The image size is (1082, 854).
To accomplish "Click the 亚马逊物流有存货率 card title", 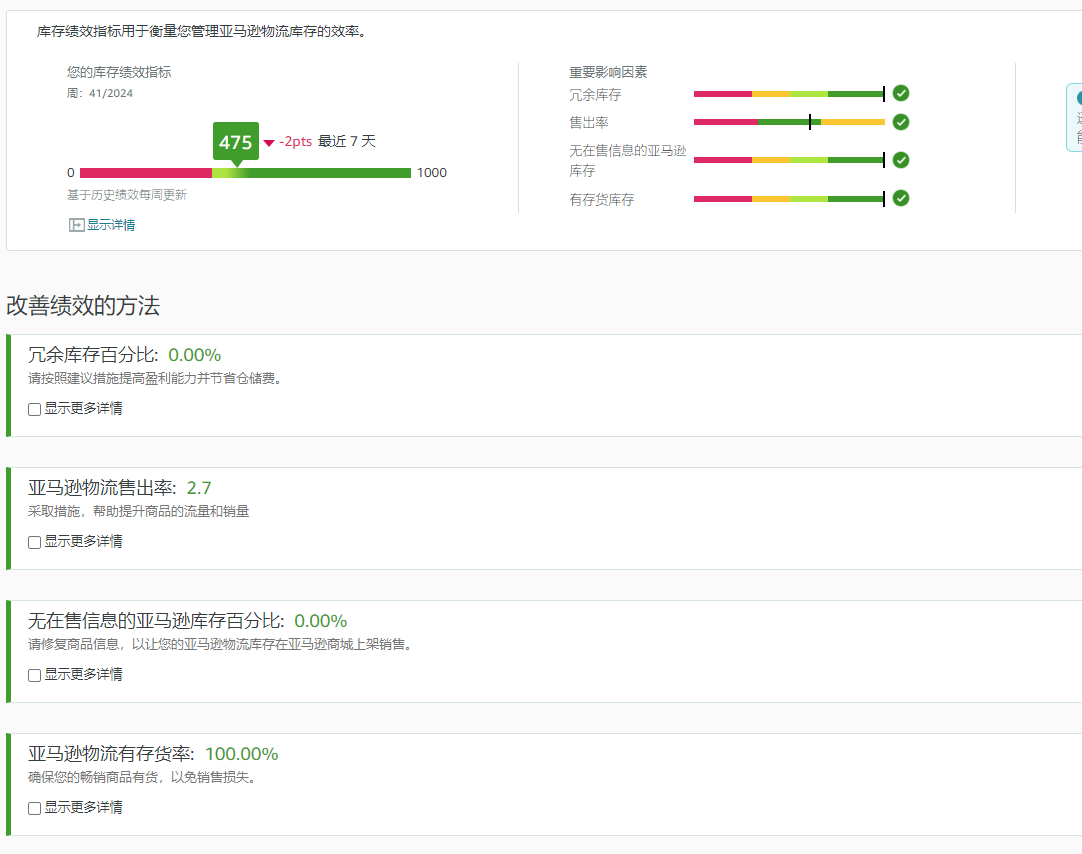I will [x=110, y=755].
